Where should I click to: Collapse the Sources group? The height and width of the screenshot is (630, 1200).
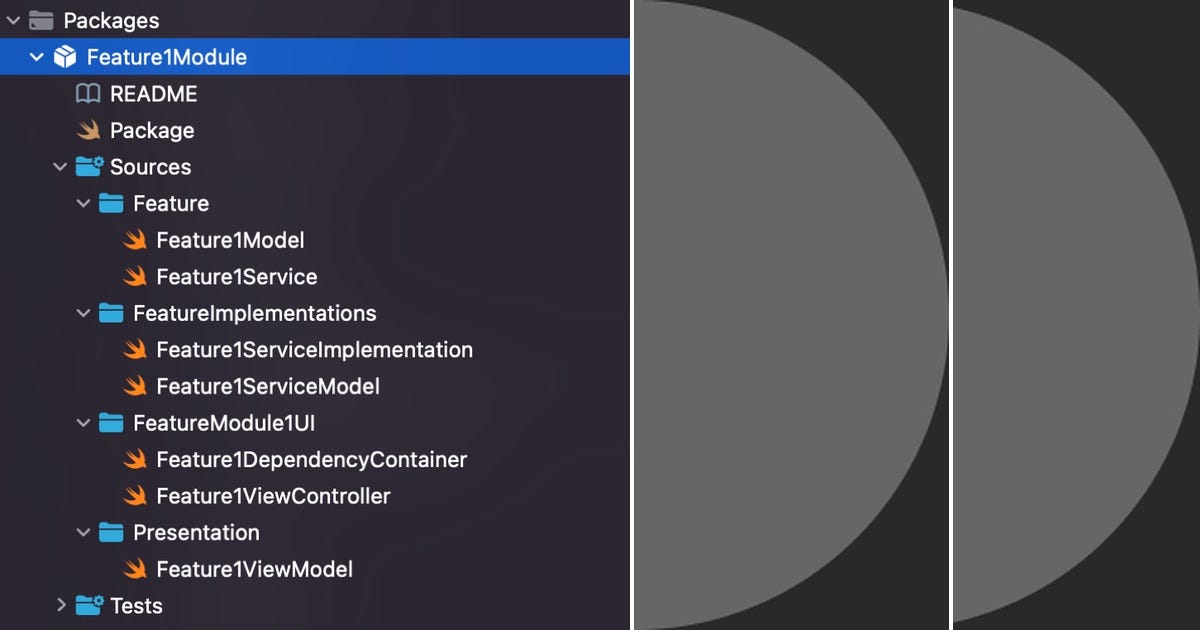pos(60,166)
